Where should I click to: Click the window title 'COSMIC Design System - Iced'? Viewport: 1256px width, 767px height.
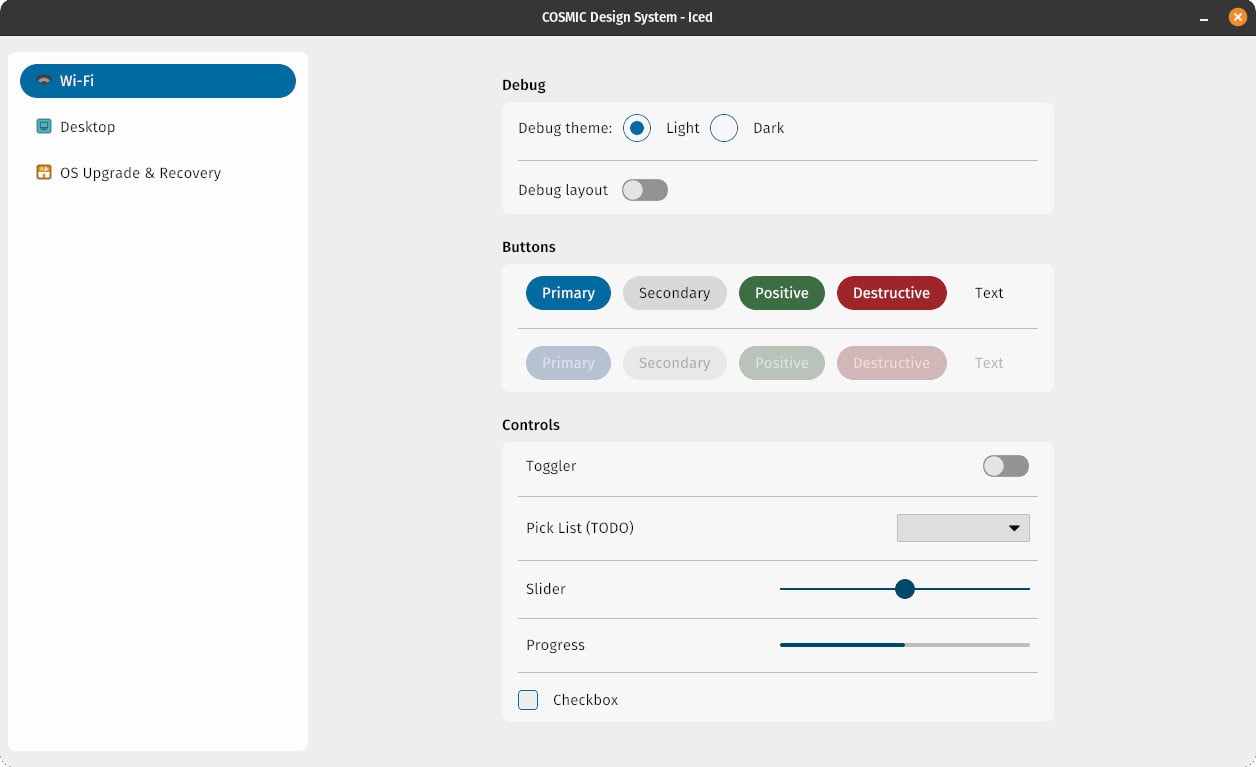pos(628,17)
